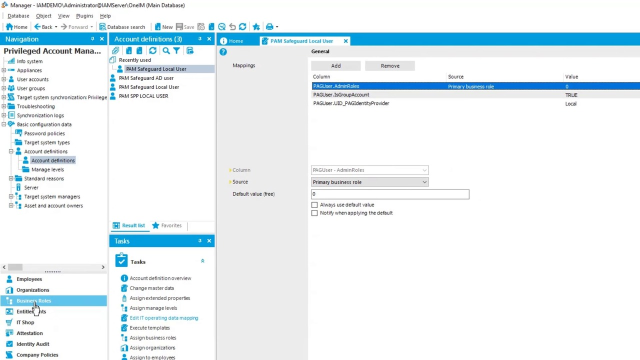The width and height of the screenshot is (640, 360).
Task: Close the PAM Safeguard Local User tab
Action: (x=346, y=41)
